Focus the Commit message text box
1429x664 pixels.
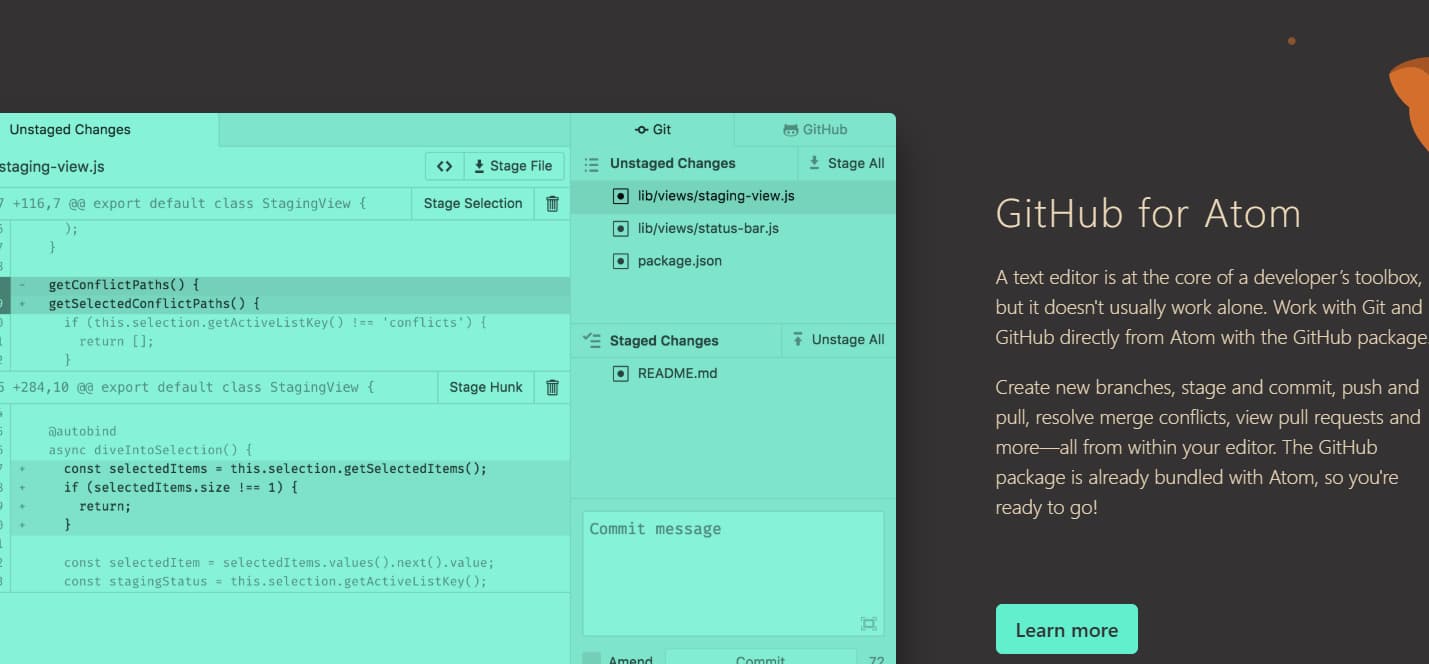click(733, 574)
